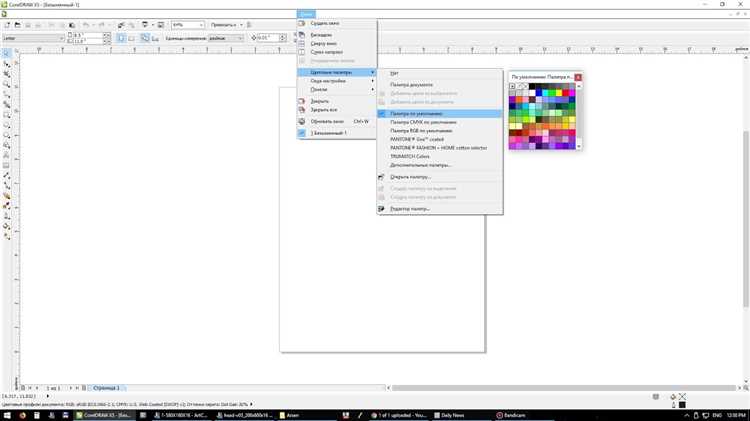Click the Palette Editor icon
Viewport: 750px width, 421px height.
[x=381, y=209]
